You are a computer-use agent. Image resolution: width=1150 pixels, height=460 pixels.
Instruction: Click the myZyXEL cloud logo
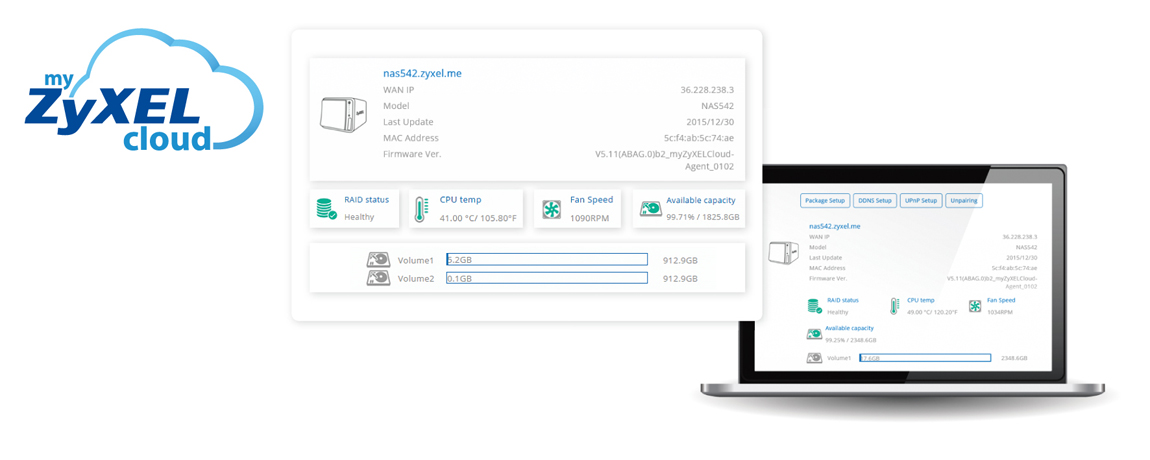(x=144, y=91)
